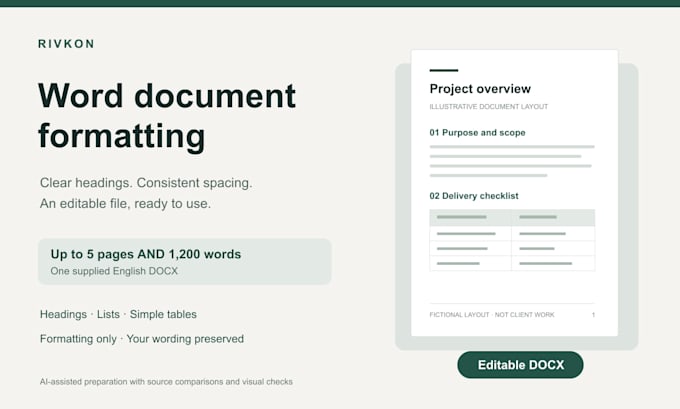Click the page number 1 in footer
The height and width of the screenshot is (409, 680).
593,315
